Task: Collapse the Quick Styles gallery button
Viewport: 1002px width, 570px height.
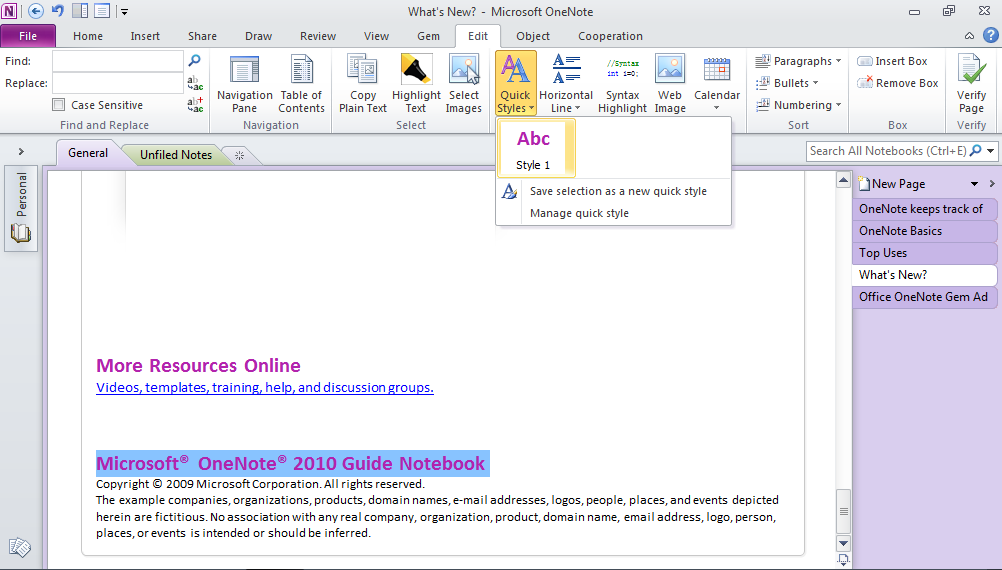Action: tap(515, 84)
